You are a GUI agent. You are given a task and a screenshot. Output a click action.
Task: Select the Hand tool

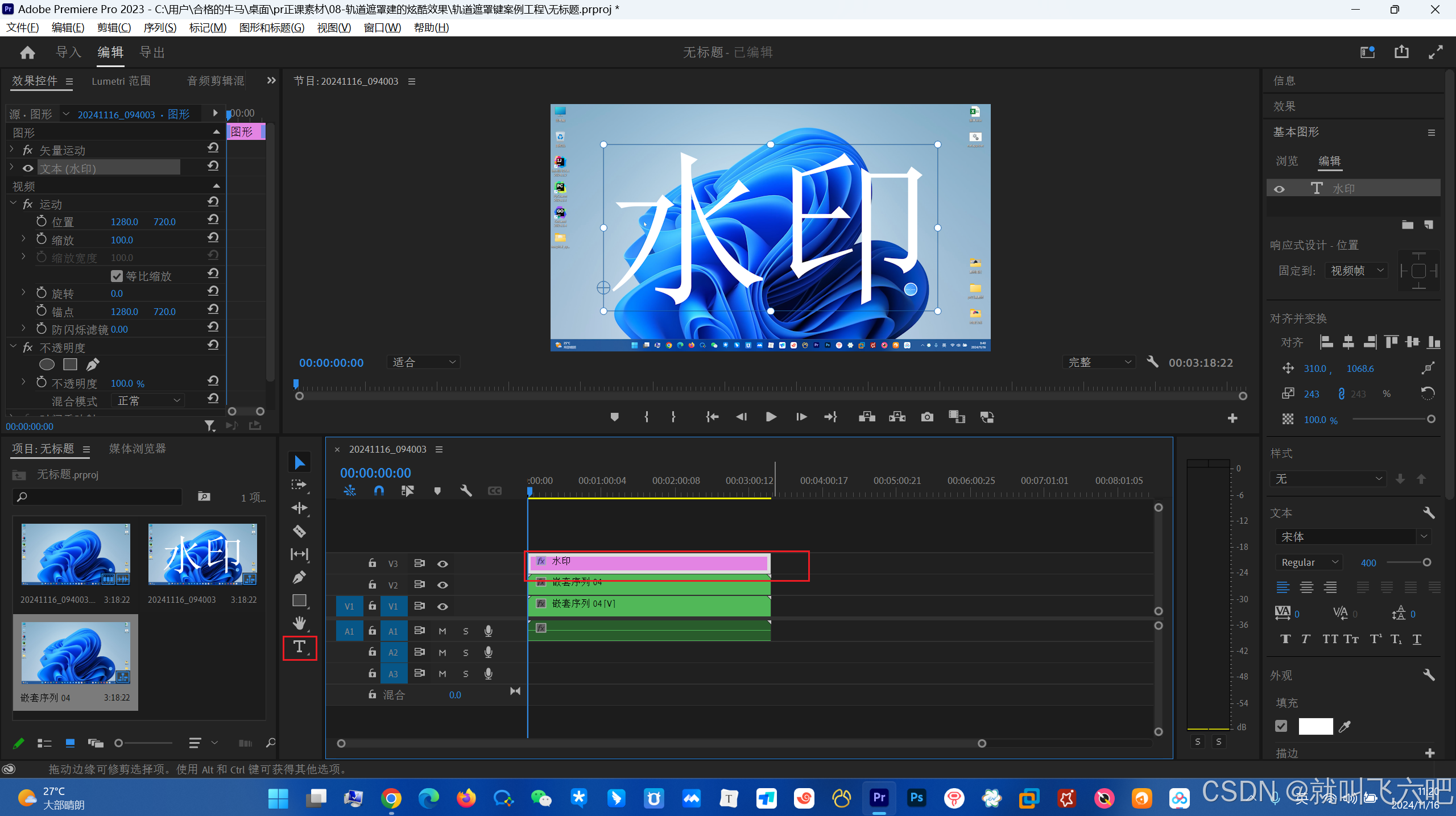[x=299, y=623]
